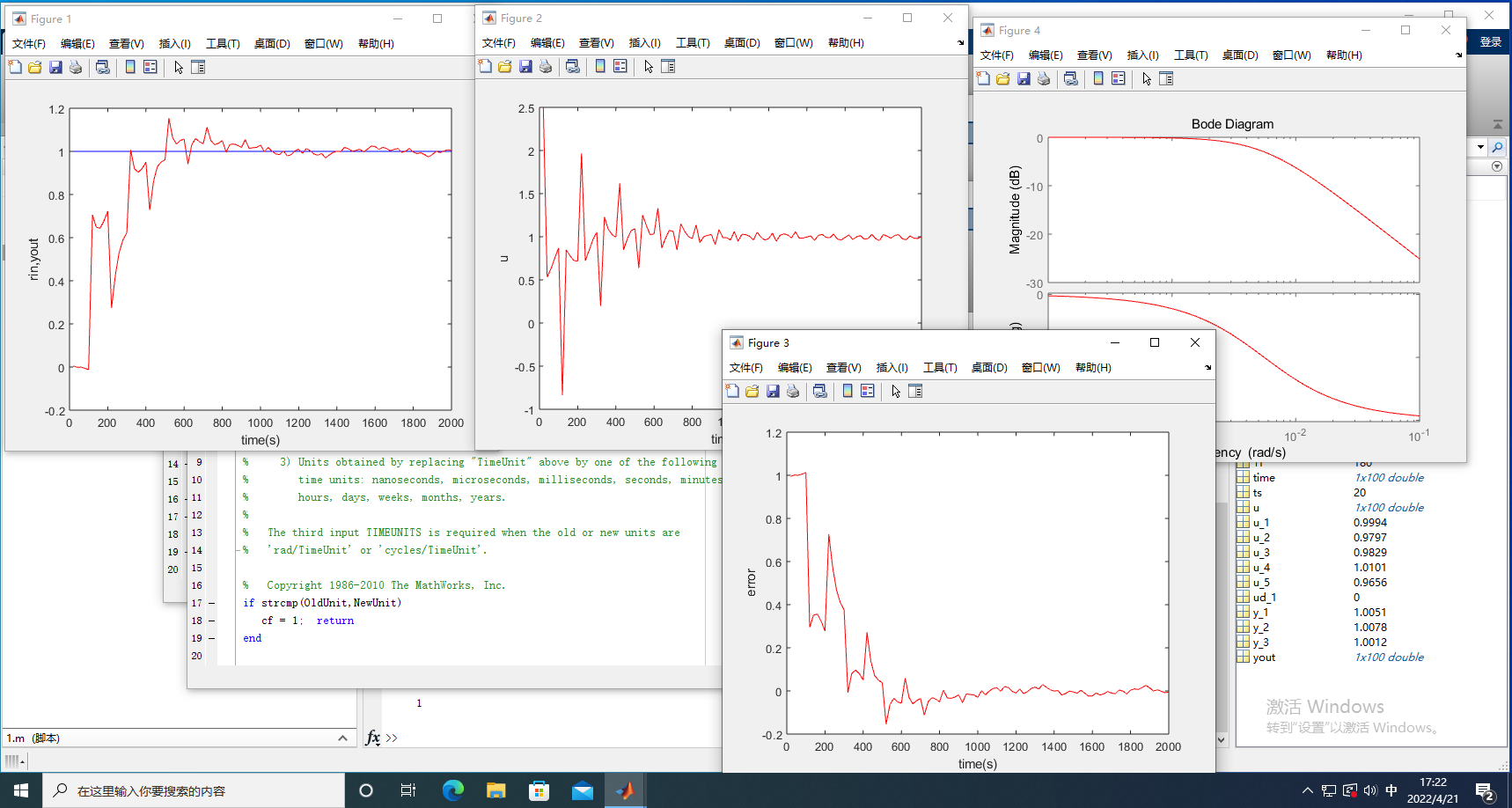Image resolution: width=1512 pixels, height=808 pixels.
Task: Click open folder icon in Figure 1 toolbar
Action: [x=35, y=67]
